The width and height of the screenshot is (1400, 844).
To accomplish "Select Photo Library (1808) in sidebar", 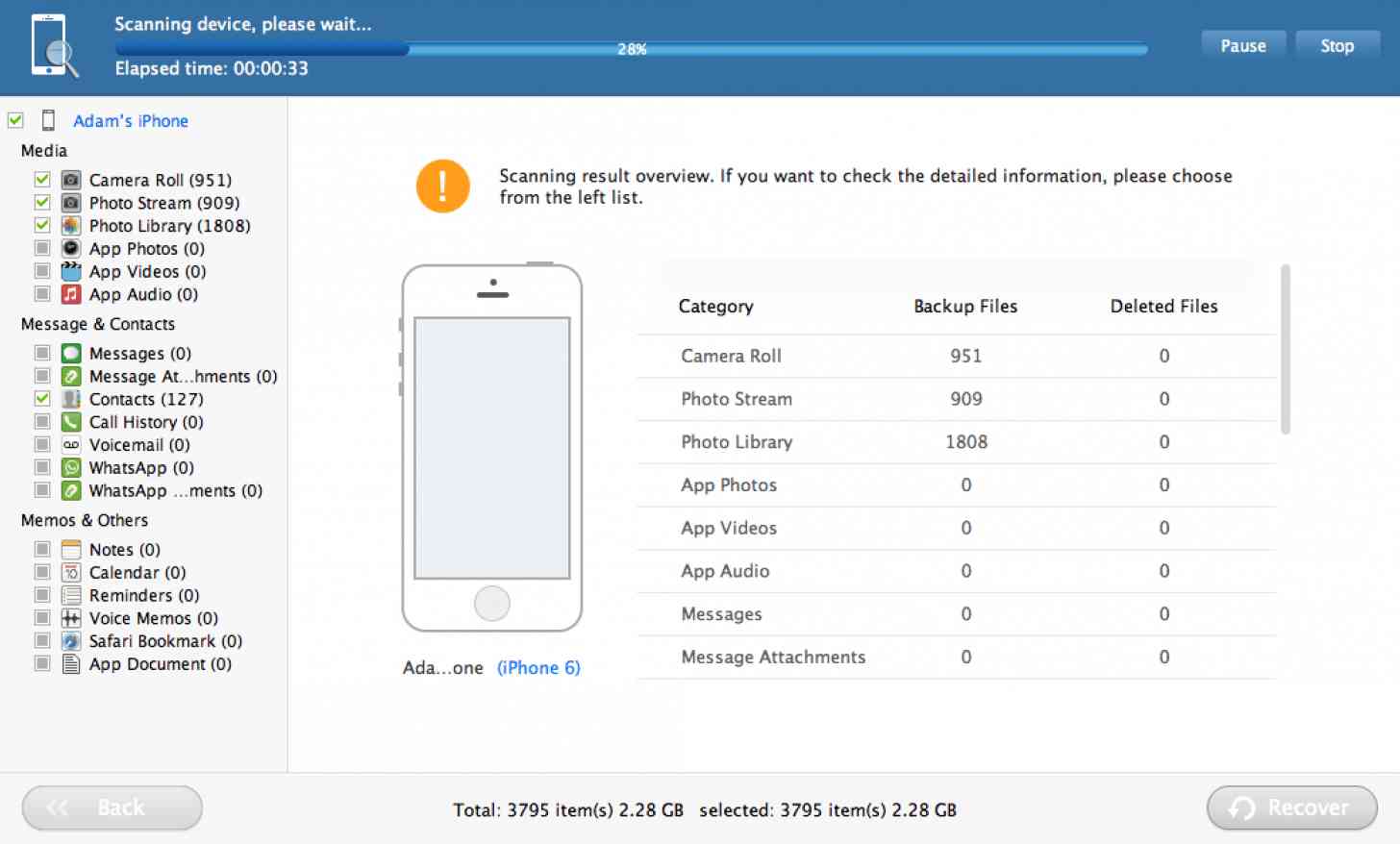I will click(x=170, y=226).
